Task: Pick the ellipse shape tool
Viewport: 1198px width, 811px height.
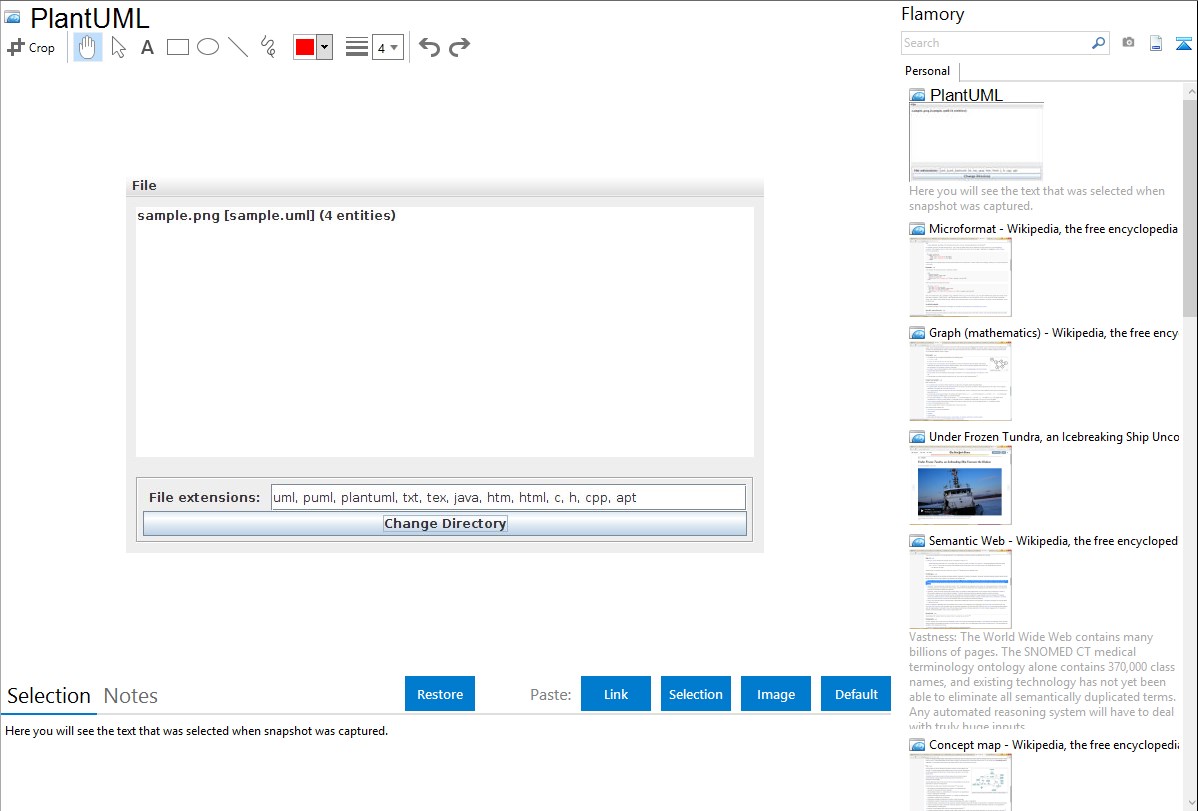Action: coord(208,47)
